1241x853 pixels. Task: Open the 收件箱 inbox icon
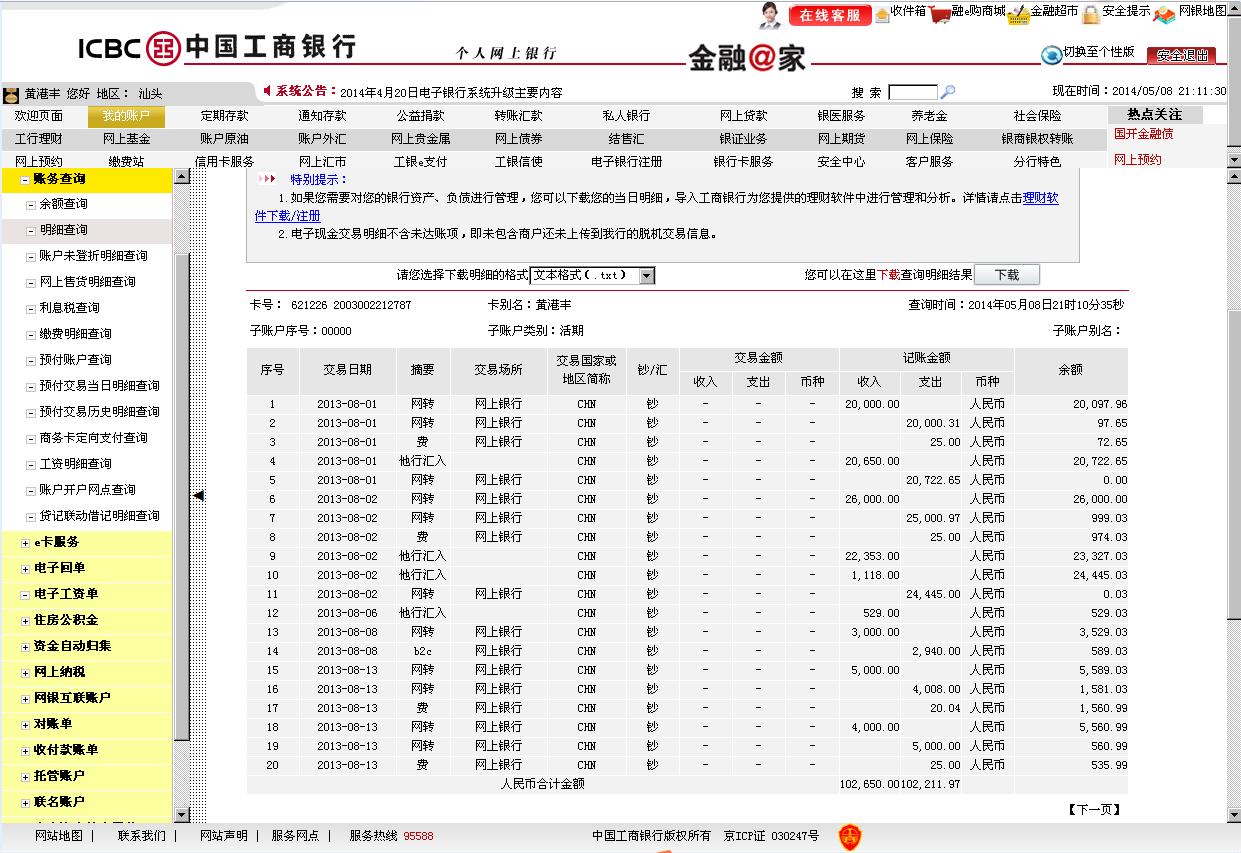pyautogui.click(x=882, y=15)
